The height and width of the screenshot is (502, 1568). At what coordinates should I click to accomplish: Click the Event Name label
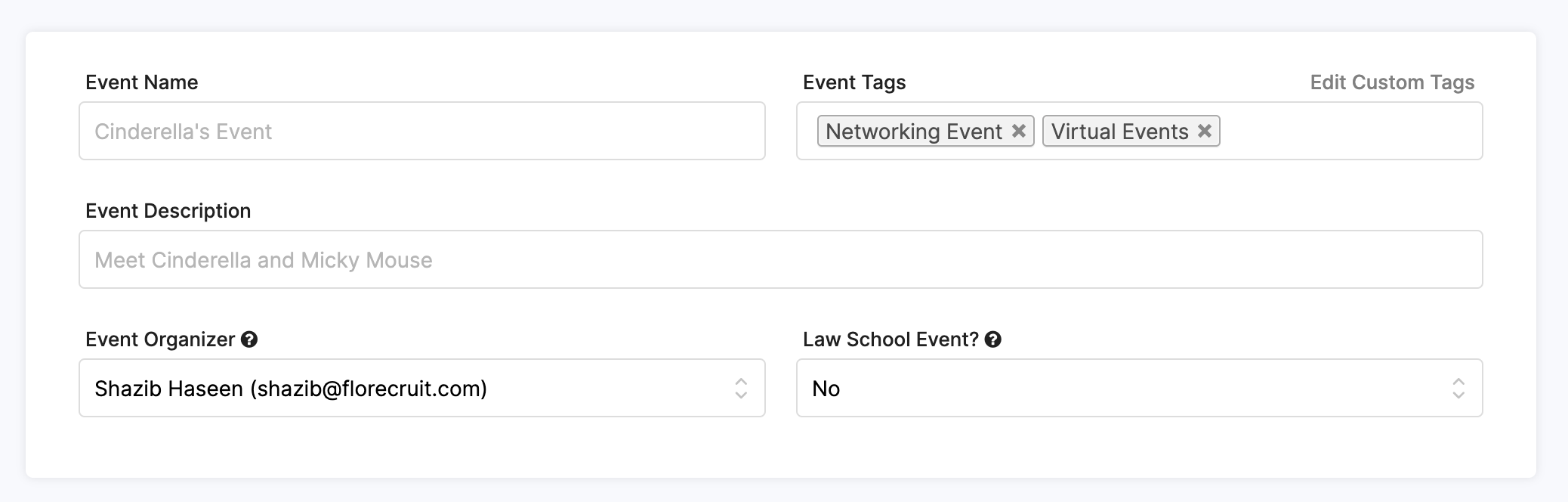click(141, 82)
